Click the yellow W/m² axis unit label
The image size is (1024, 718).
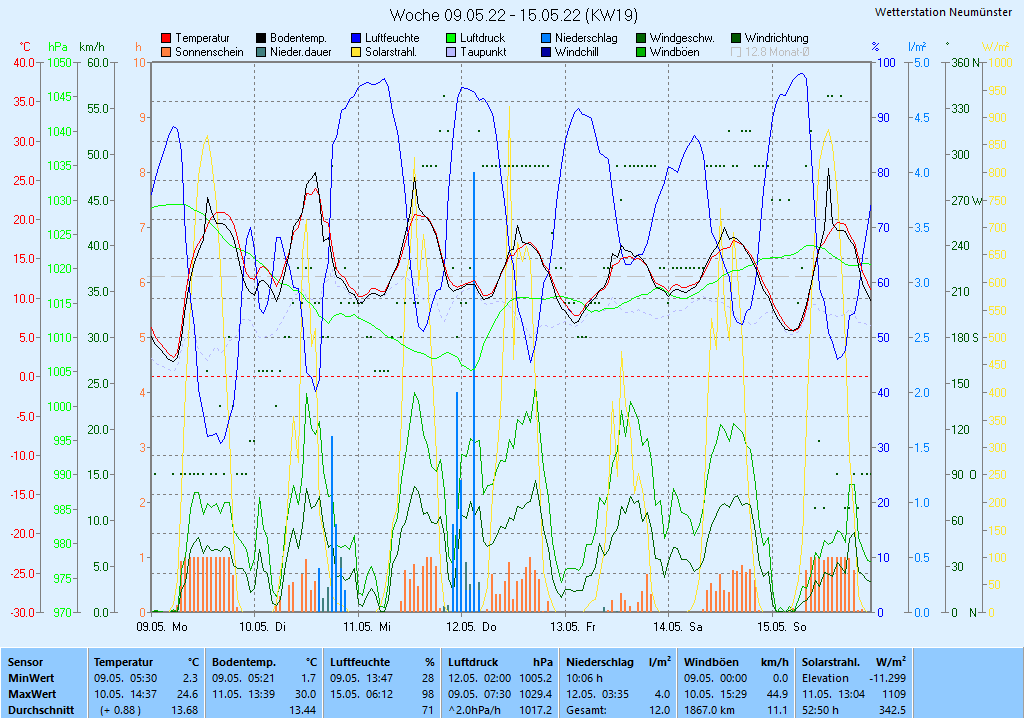tap(996, 47)
